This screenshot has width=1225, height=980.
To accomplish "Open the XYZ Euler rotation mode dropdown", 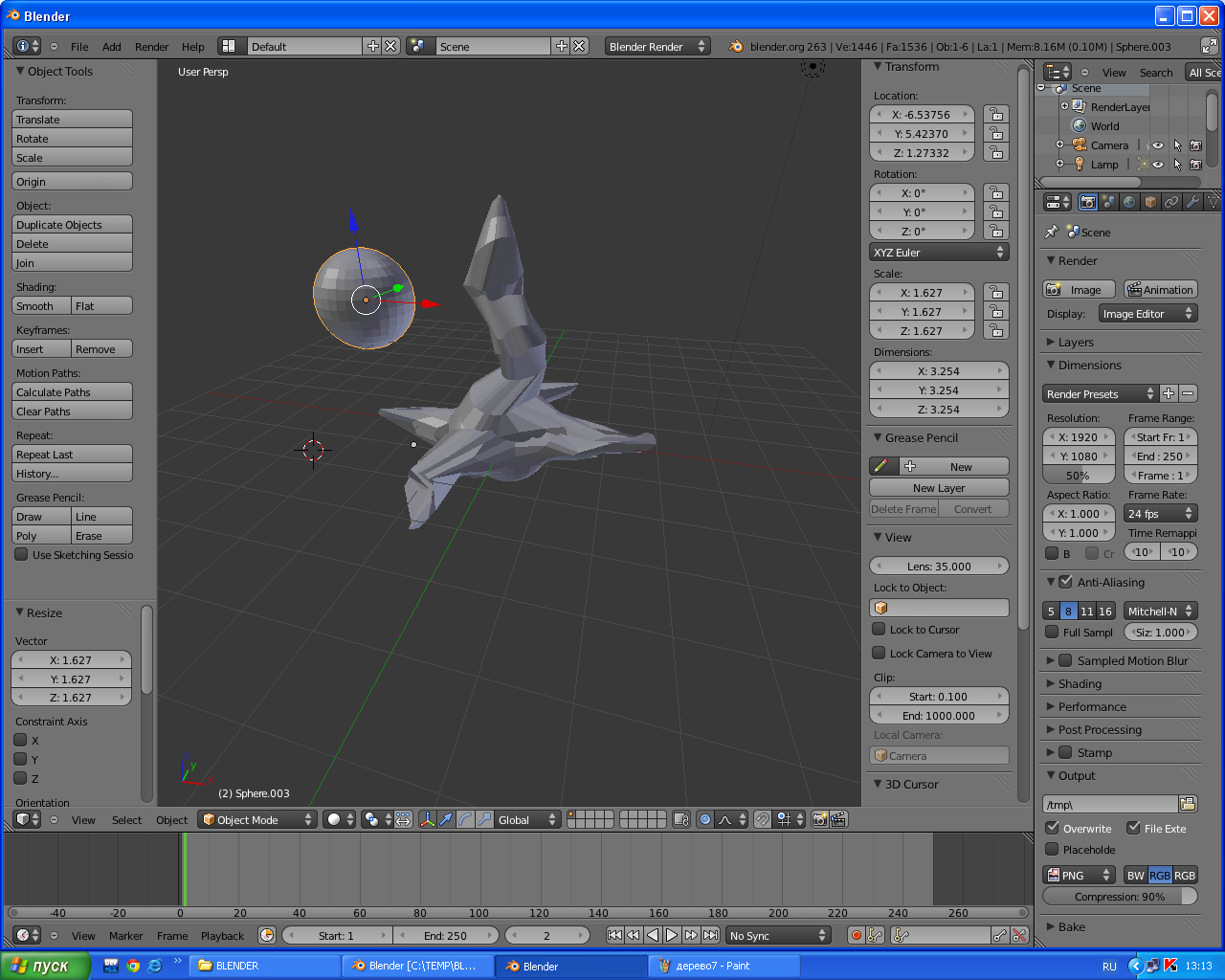I will [939, 252].
